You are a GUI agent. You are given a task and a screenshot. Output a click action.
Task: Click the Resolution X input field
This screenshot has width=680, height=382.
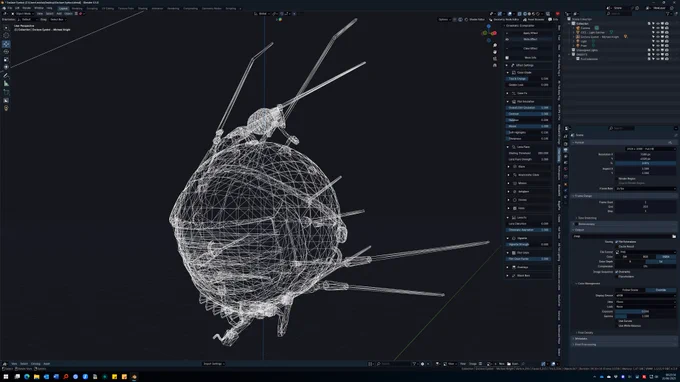[646, 154]
